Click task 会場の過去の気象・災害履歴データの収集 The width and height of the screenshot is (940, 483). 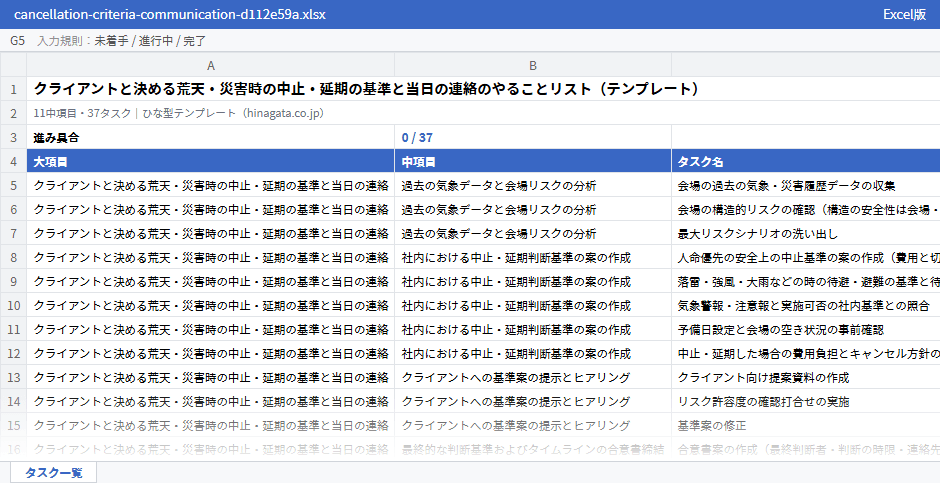pos(806,185)
